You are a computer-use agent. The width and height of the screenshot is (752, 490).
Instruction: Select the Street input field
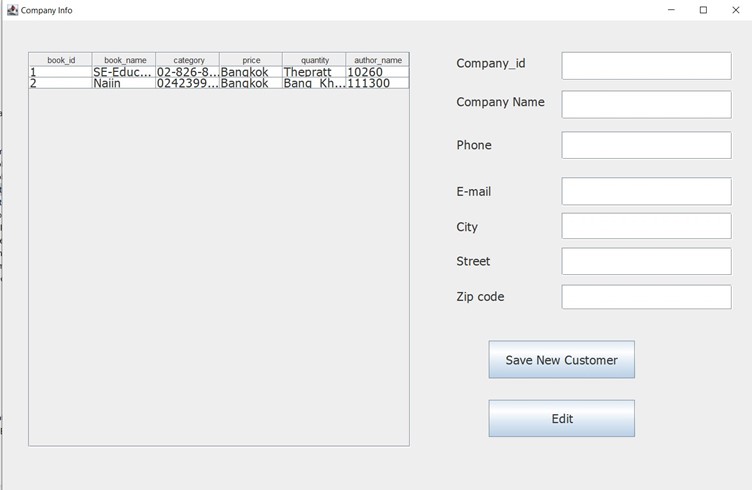[646, 261]
